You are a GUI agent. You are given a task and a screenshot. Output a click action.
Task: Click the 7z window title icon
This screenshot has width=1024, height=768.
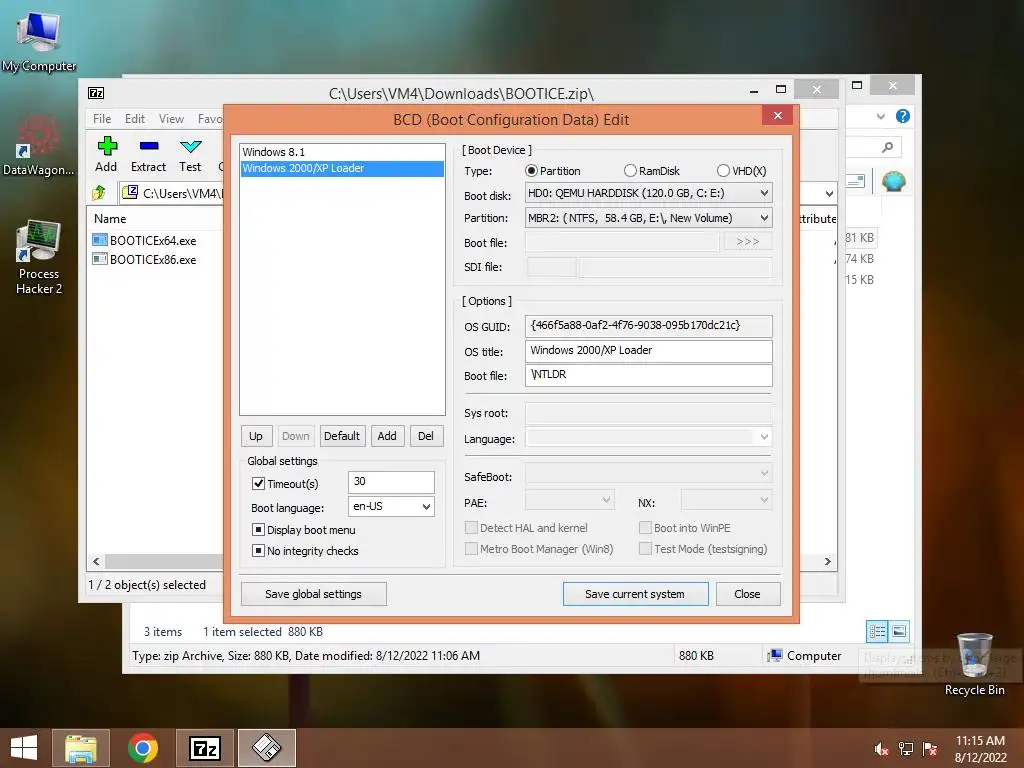[96, 93]
